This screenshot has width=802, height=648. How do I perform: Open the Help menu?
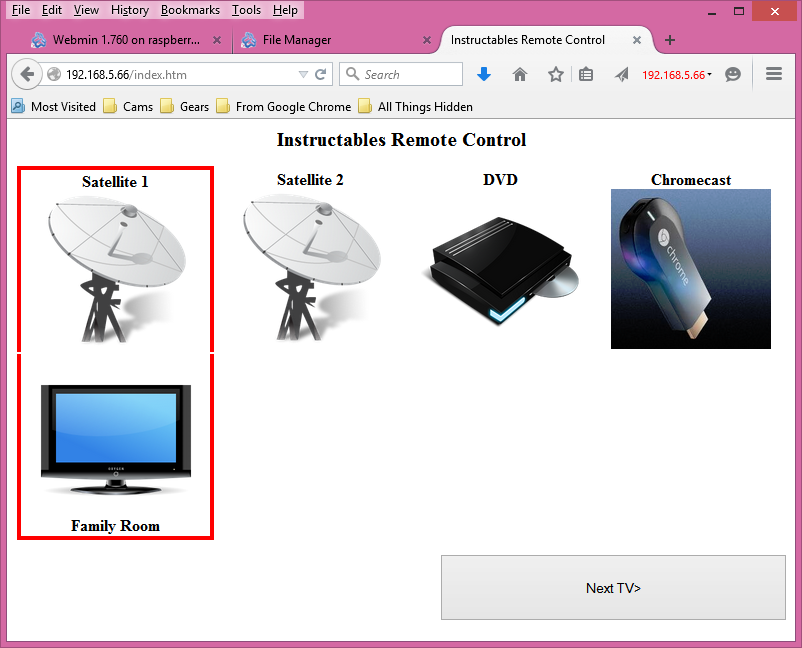point(285,10)
